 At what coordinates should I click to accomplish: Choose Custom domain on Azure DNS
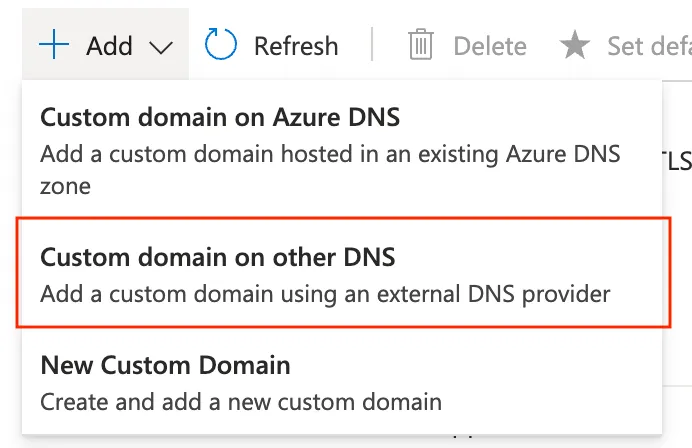point(342,150)
